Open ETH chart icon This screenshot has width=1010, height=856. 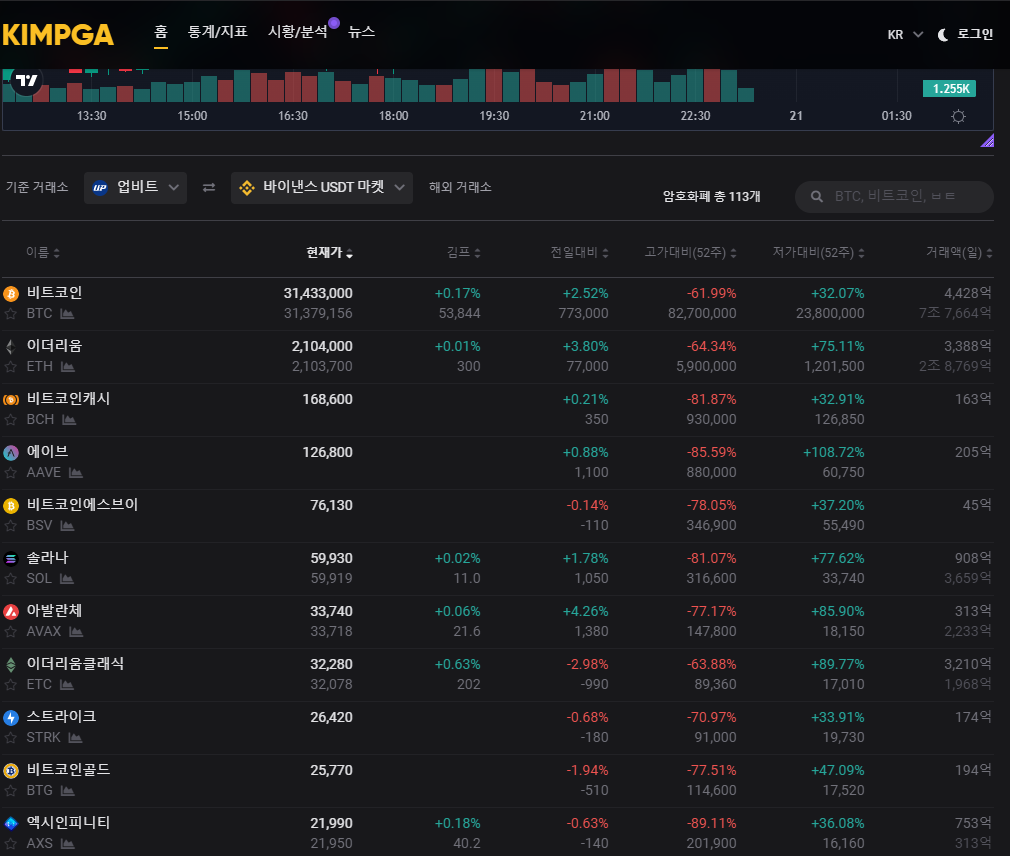[x=68, y=366]
